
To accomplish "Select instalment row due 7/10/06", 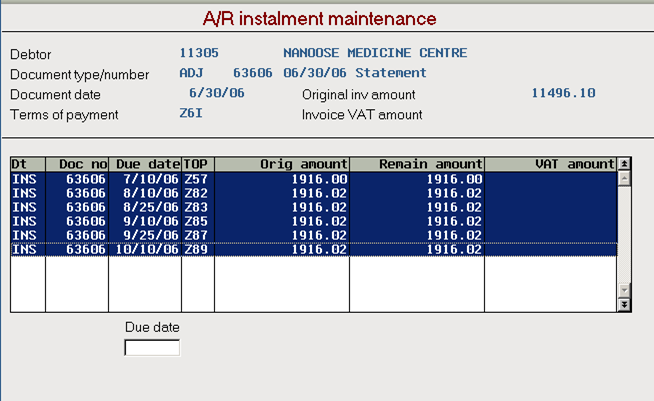I will 314,179.
